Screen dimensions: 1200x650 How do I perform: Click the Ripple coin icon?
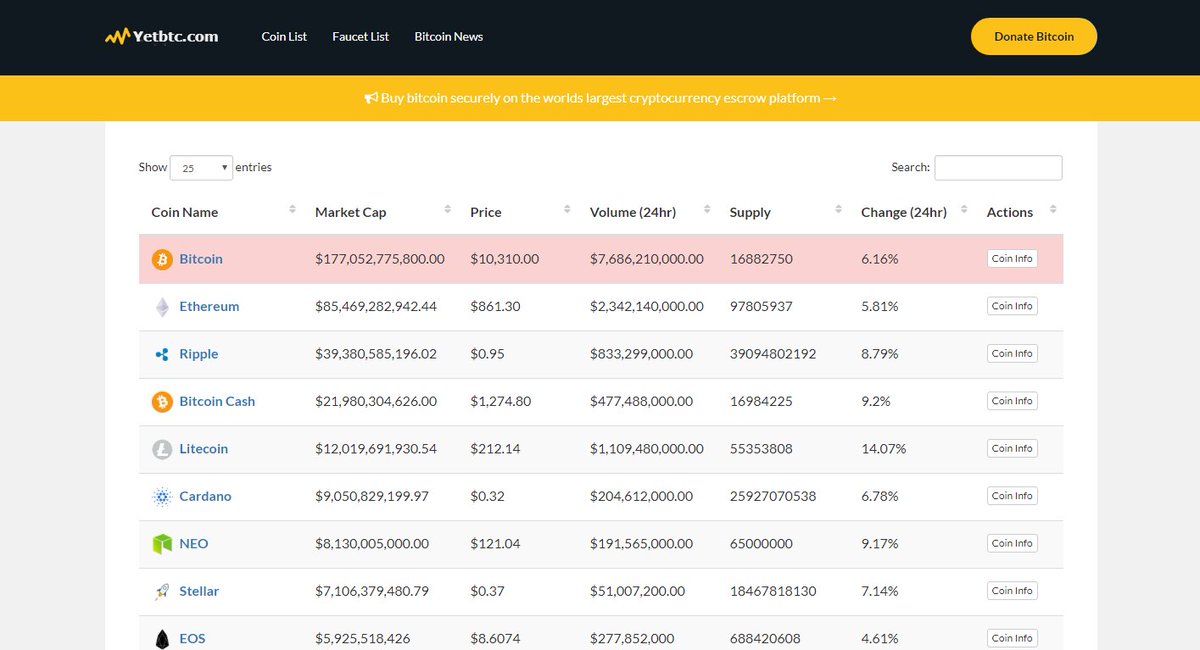[162, 354]
